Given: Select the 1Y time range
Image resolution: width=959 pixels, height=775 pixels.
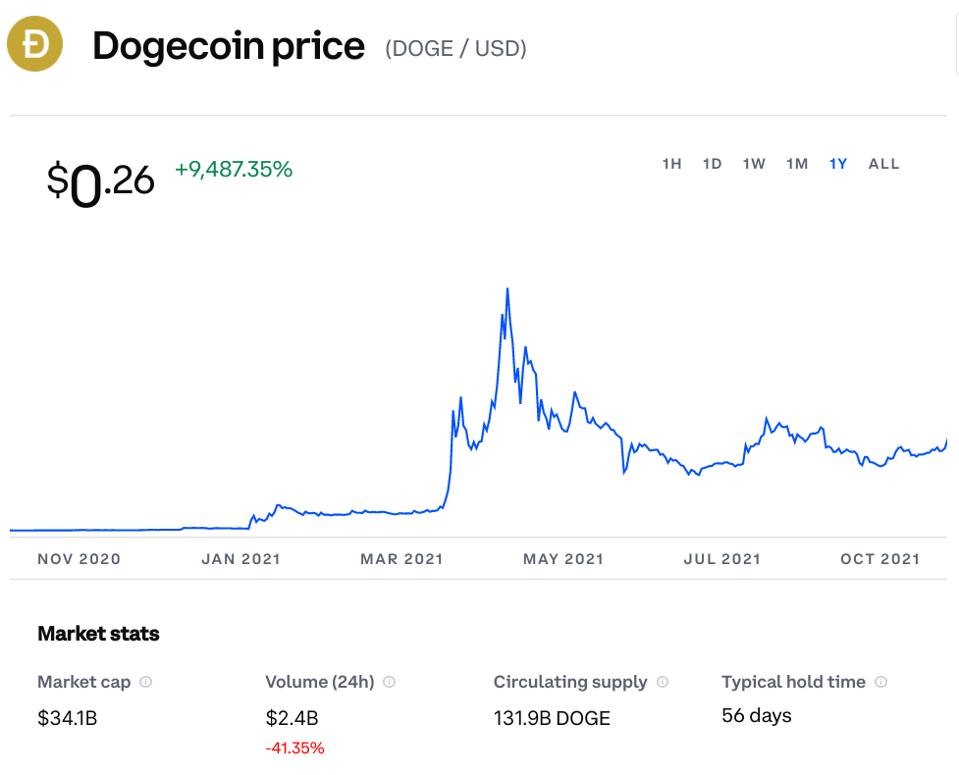Looking at the screenshot, I should 838,164.
